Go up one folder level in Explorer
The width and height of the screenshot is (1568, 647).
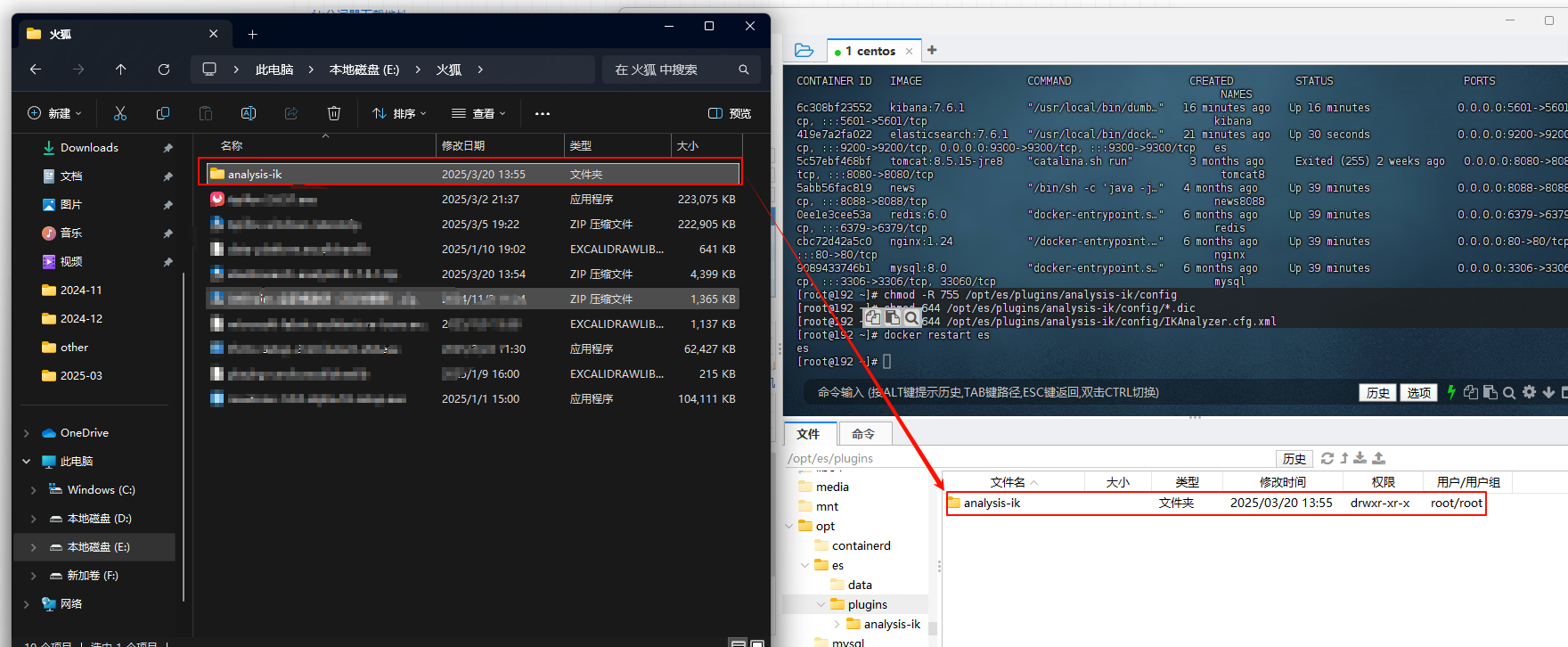[121, 70]
